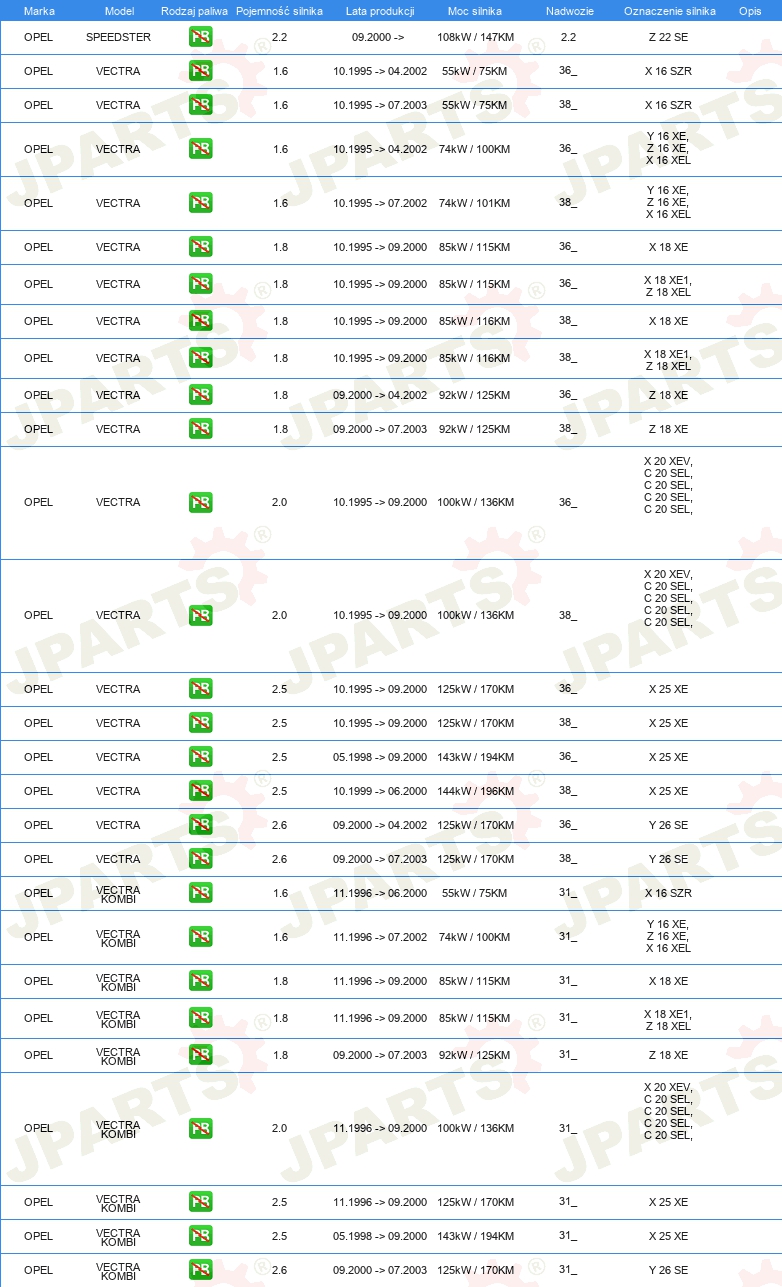Screen dimensions: 782x1287
Task: Click the Rodzaj paliwa column header
Action: [x=194, y=11]
